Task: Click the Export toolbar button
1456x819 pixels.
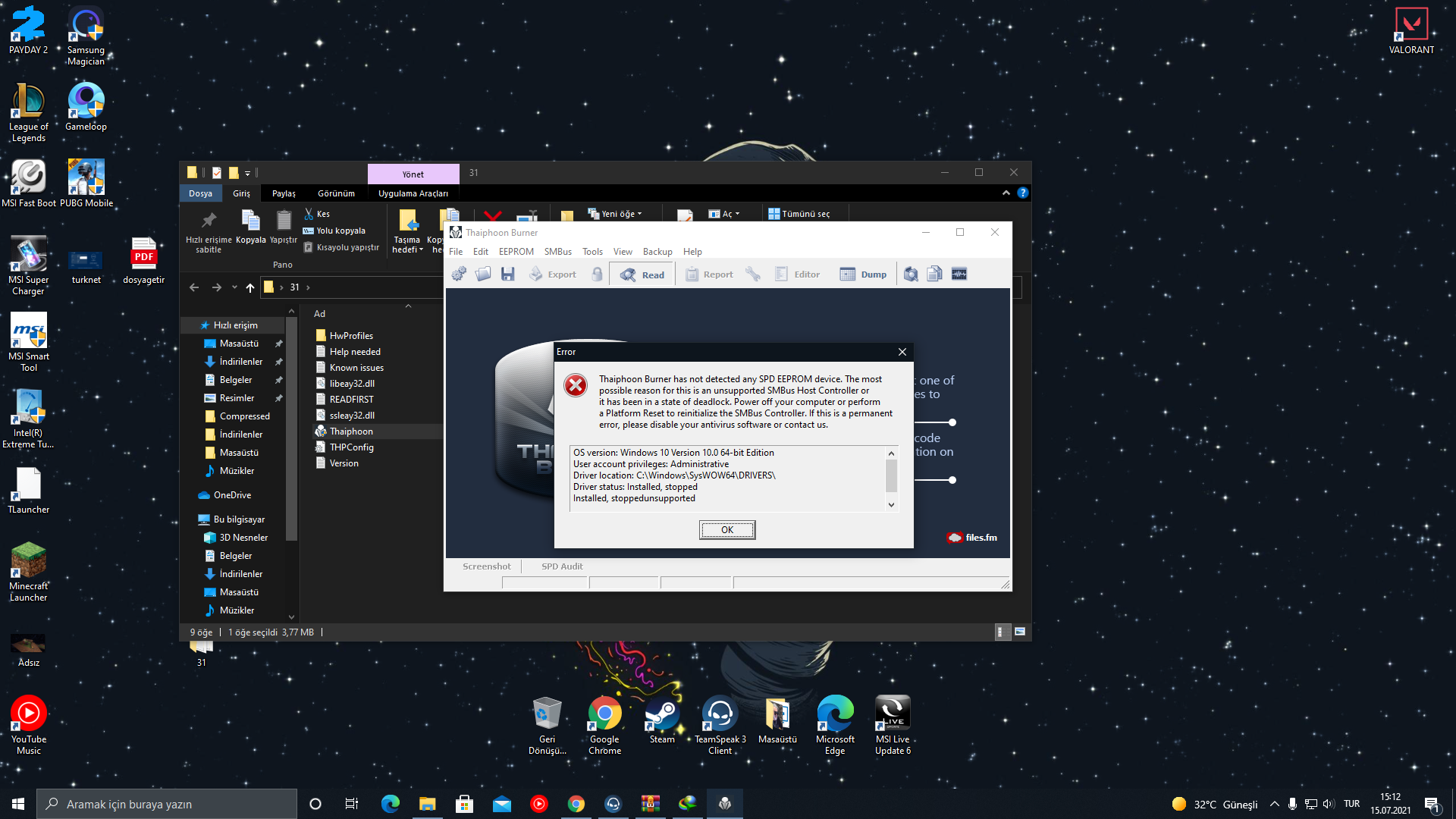Action: pos(553,275)
